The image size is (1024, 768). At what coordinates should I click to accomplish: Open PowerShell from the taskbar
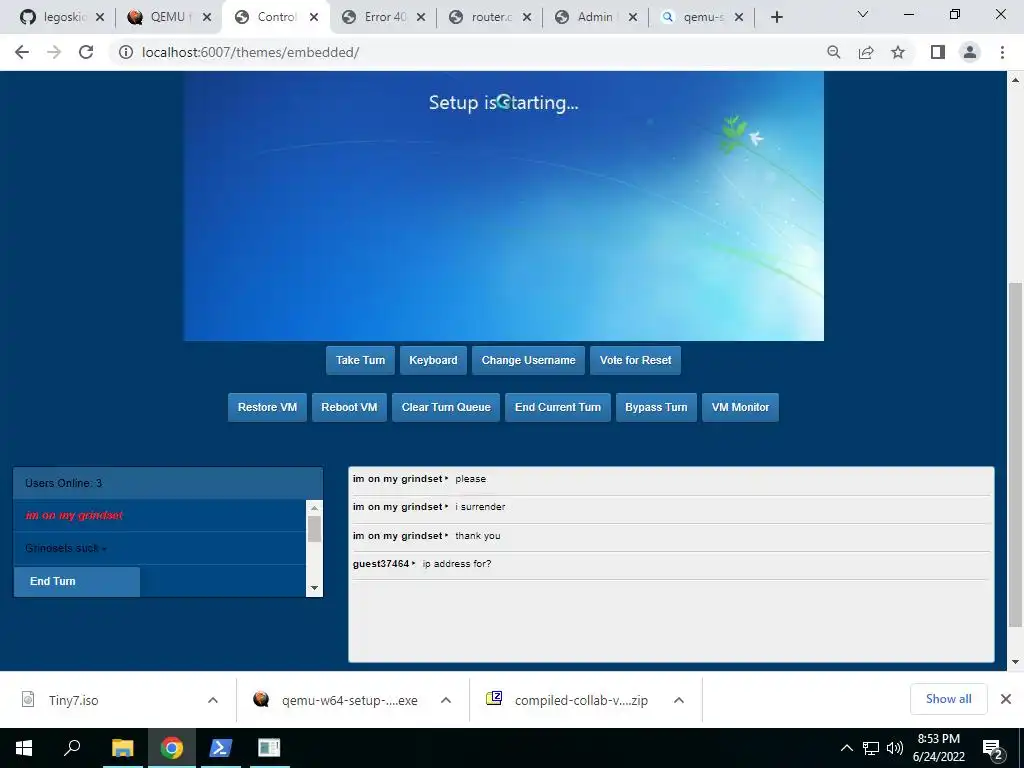(x=221, y=748)
